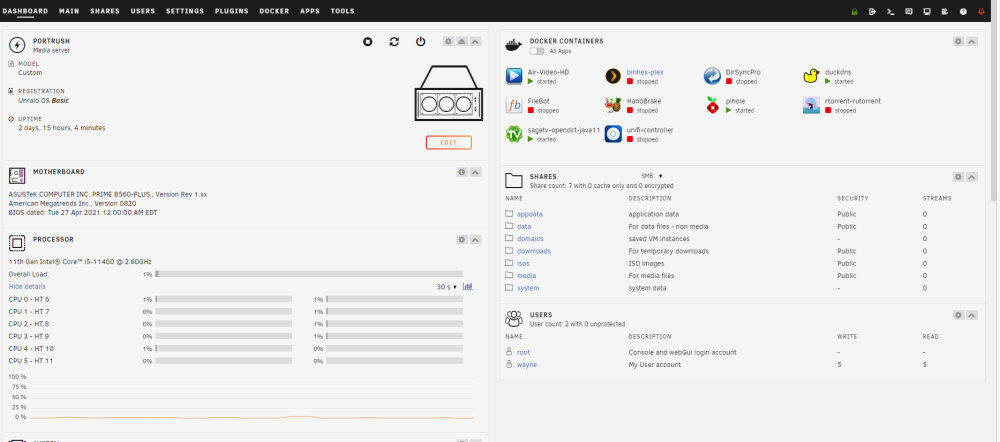Open the Tools tab

pos(342,11)
